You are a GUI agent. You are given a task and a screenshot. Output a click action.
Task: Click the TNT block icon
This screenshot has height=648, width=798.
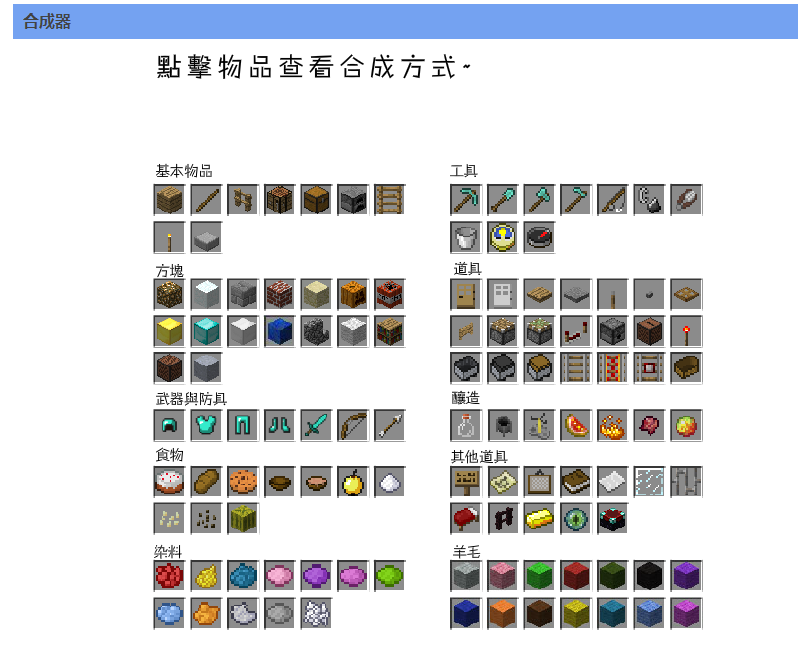[389, 294]
